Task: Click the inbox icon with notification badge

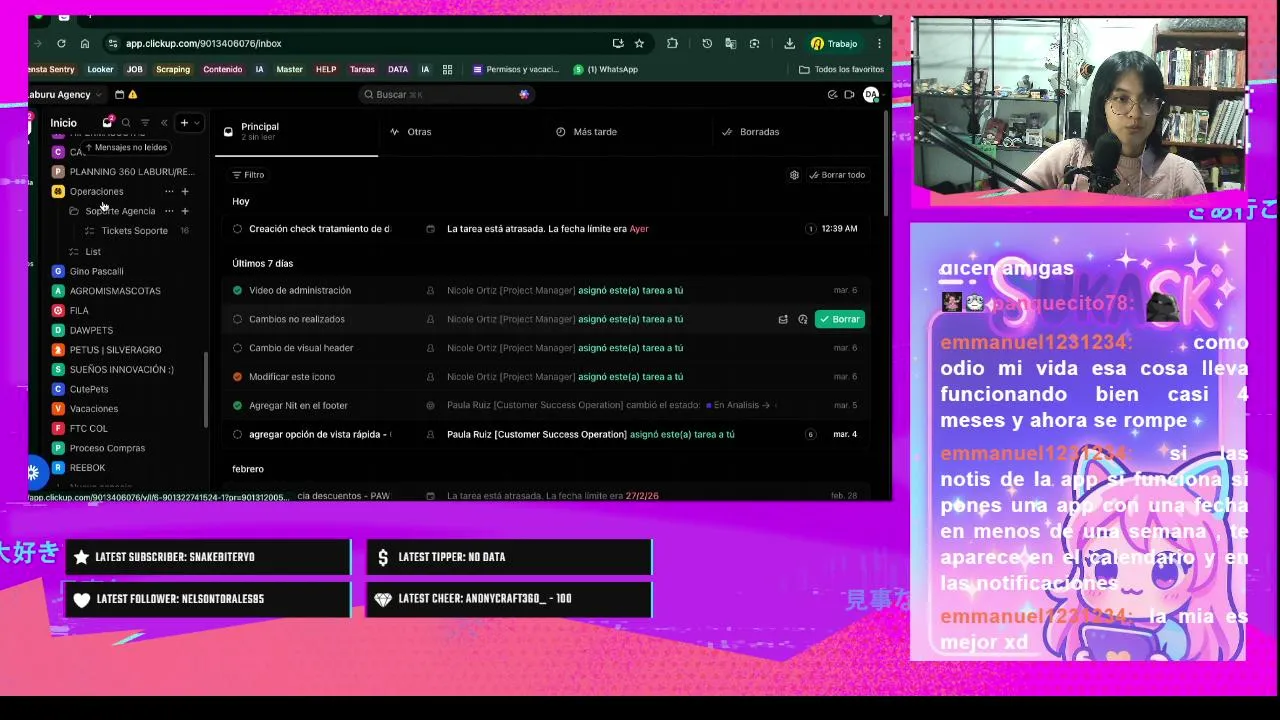Action: [107, 122]
